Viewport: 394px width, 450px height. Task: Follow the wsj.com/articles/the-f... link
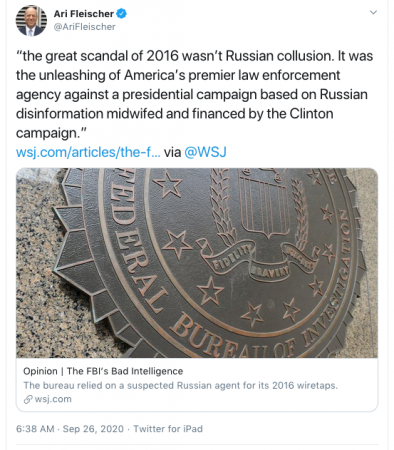[x=88, y=152]
